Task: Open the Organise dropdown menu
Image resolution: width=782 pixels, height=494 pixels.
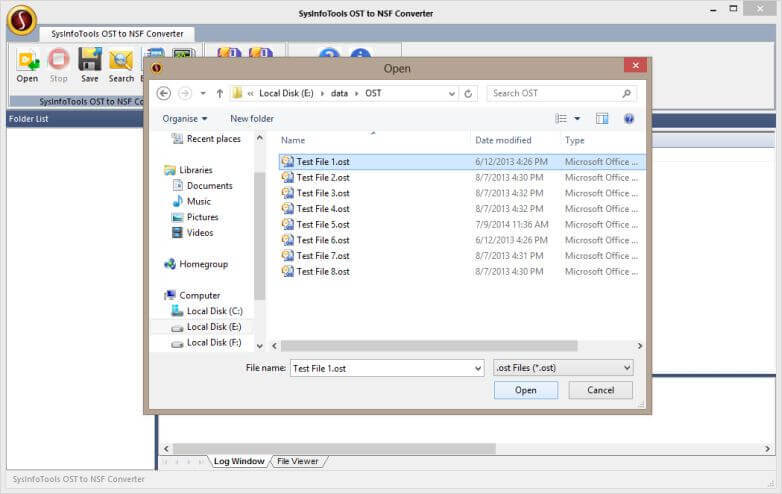Action: point(185,119)
